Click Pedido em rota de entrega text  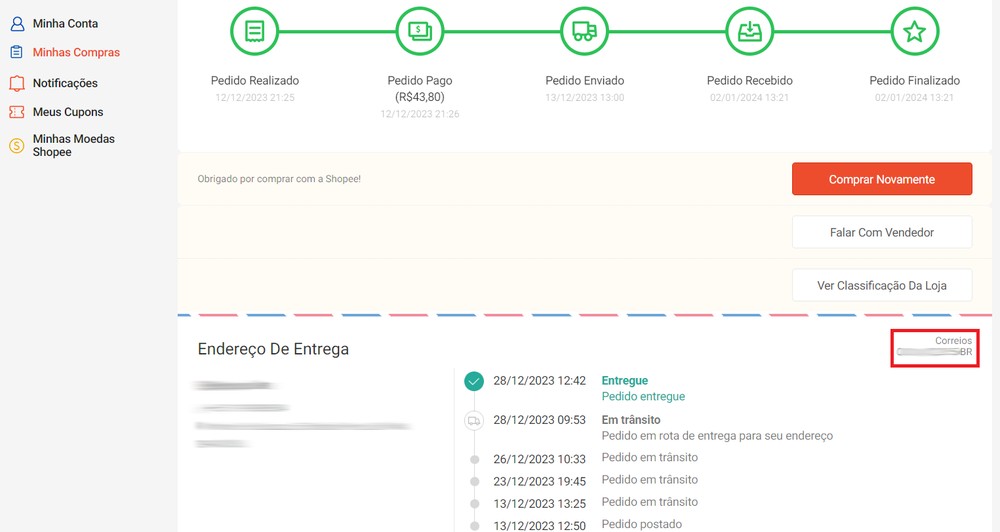(717, 436)
